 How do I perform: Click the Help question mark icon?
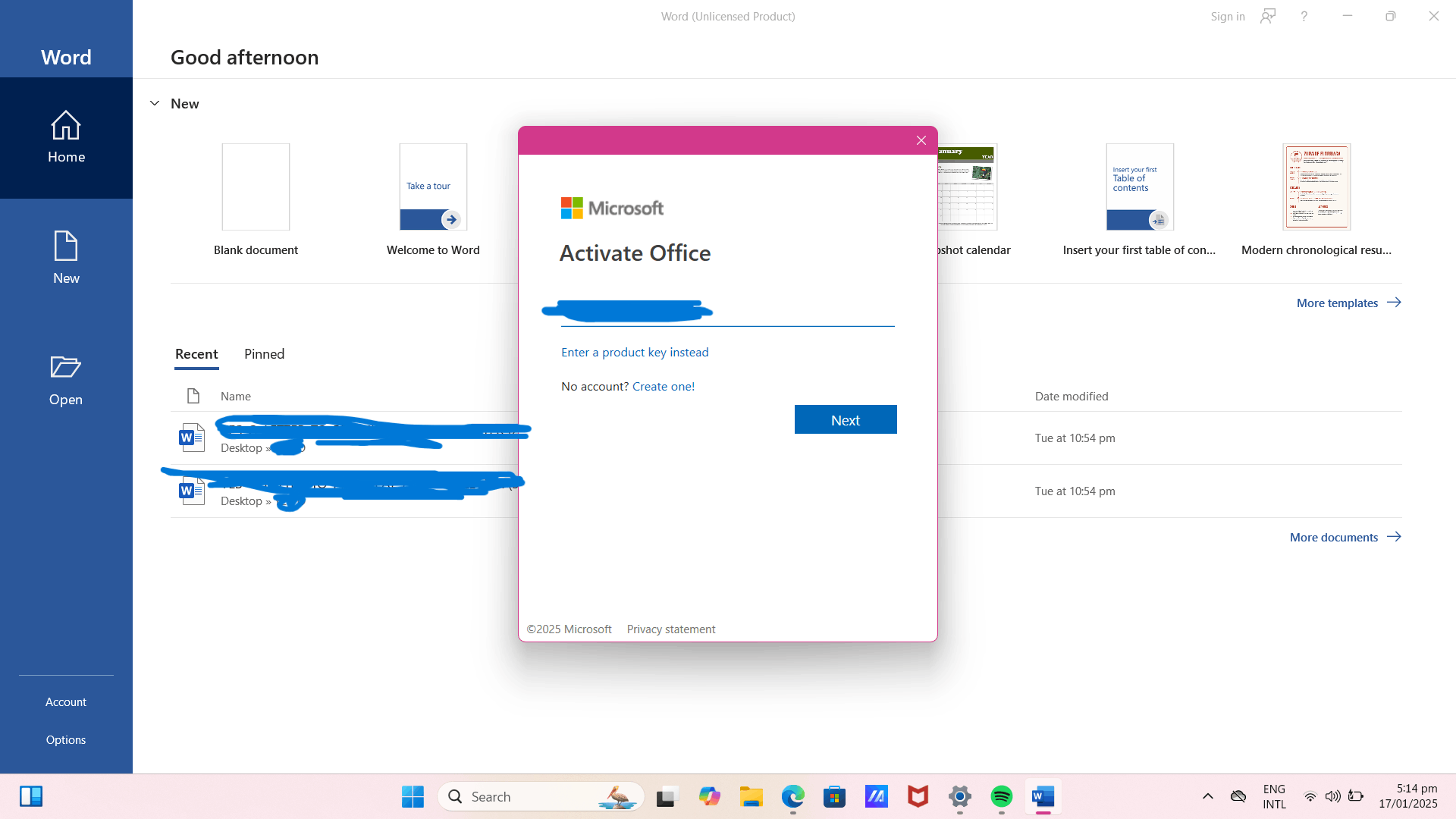(1304, 16)
